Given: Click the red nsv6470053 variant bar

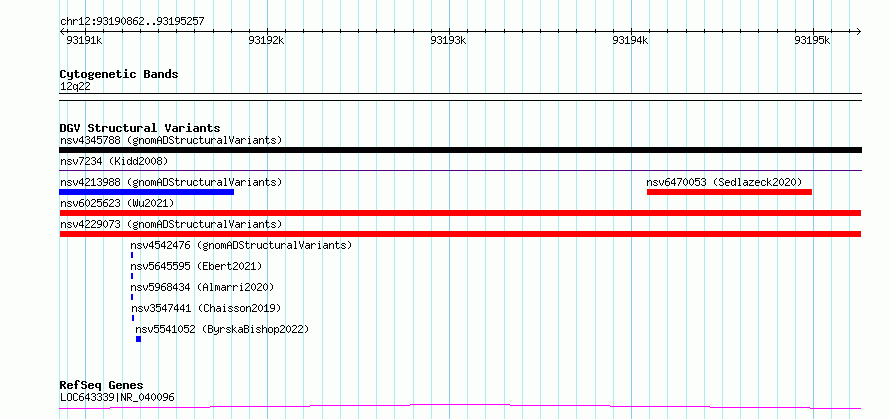Looking at the screenshot, I should coord(729,192).
